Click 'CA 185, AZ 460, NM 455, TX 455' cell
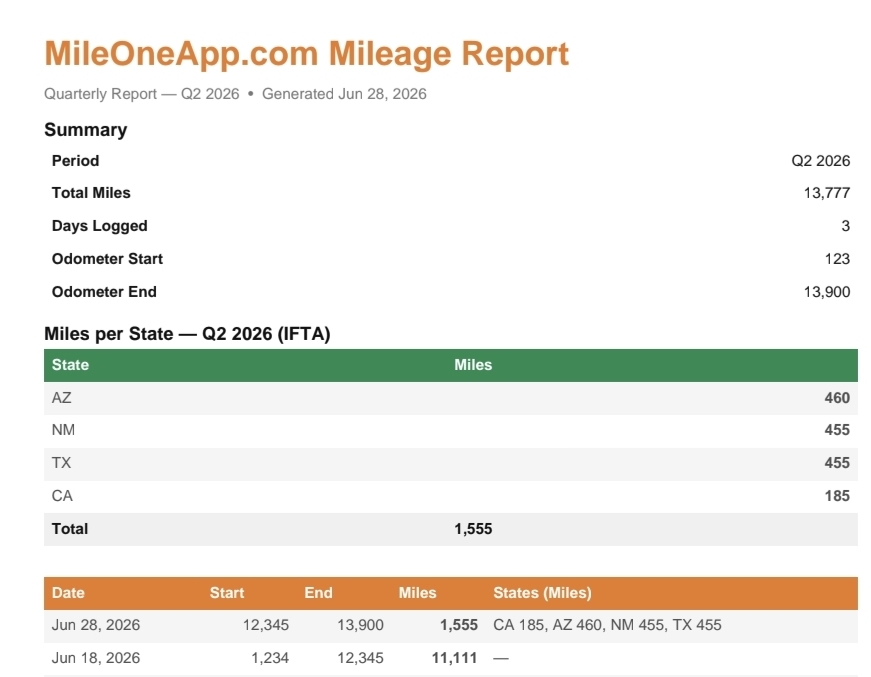Screen dimensions: 871x677 pos(607,625)
